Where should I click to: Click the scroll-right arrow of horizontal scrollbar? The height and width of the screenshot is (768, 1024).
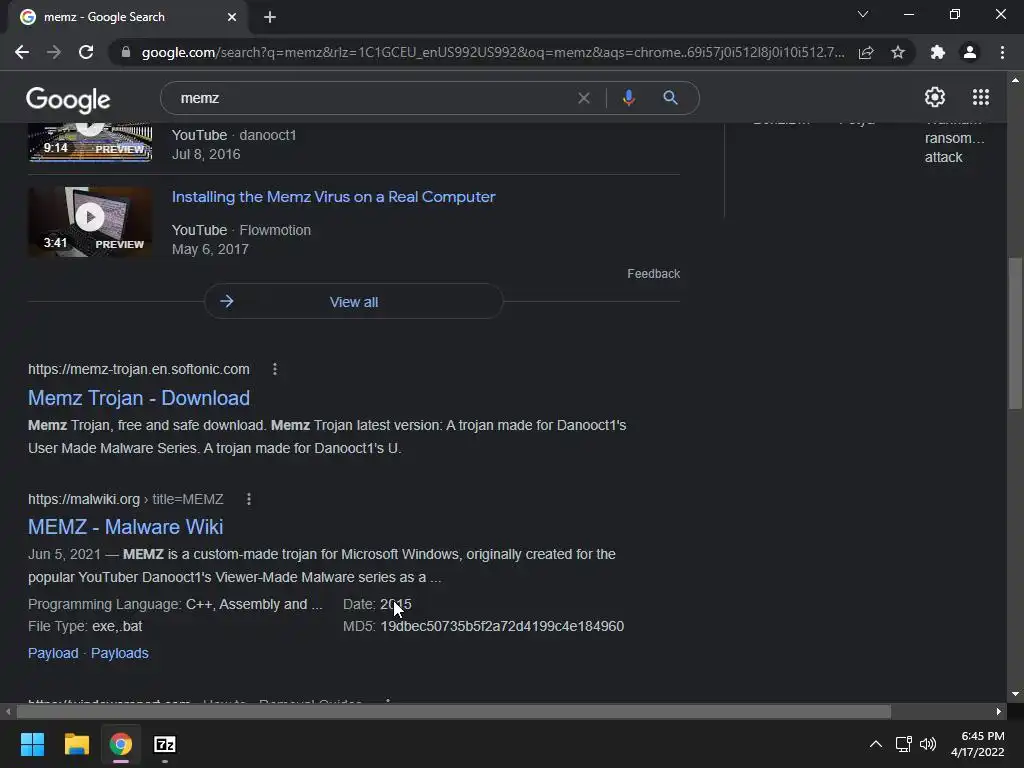coord(999,711)
